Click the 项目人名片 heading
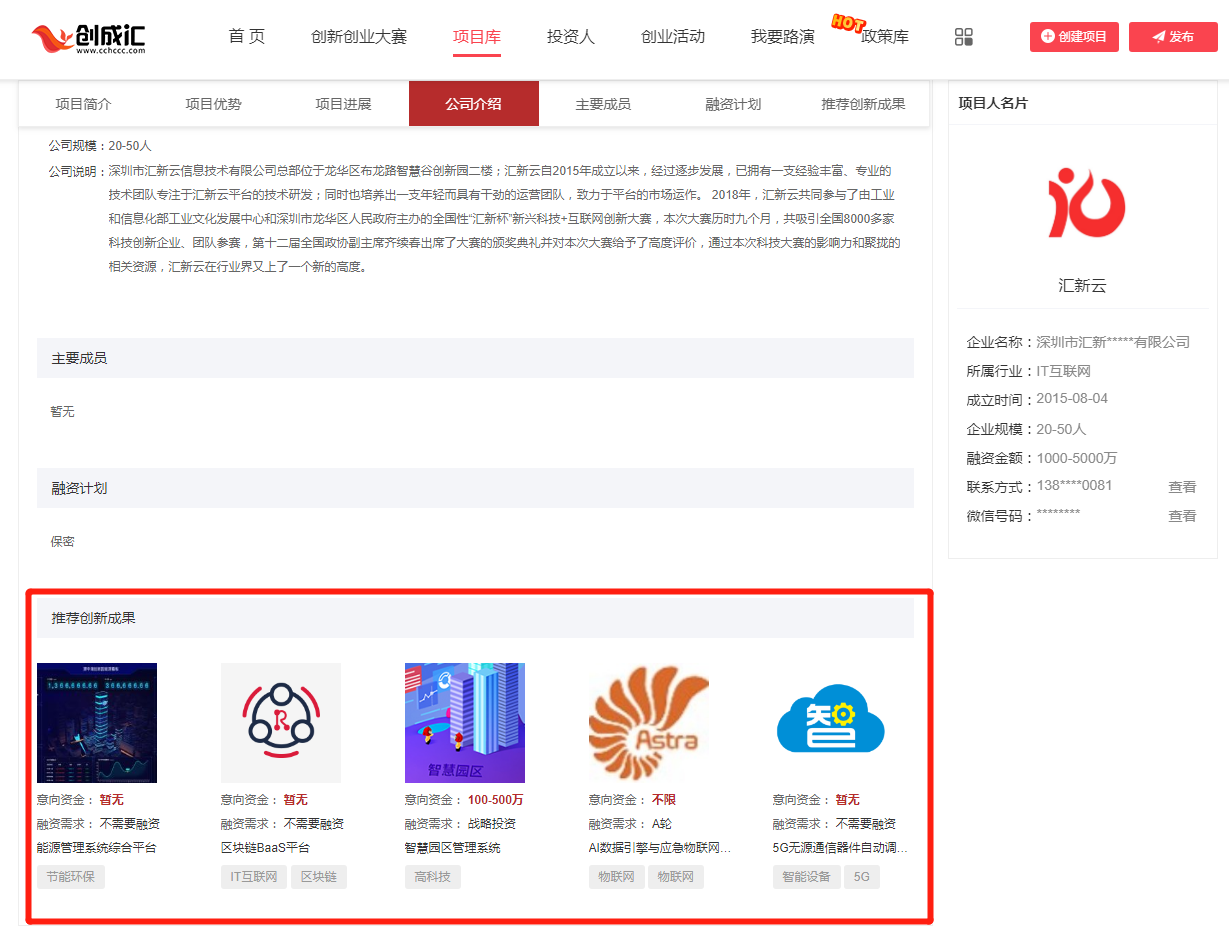This screenshot has width=1229, height=934. [993, 103]
